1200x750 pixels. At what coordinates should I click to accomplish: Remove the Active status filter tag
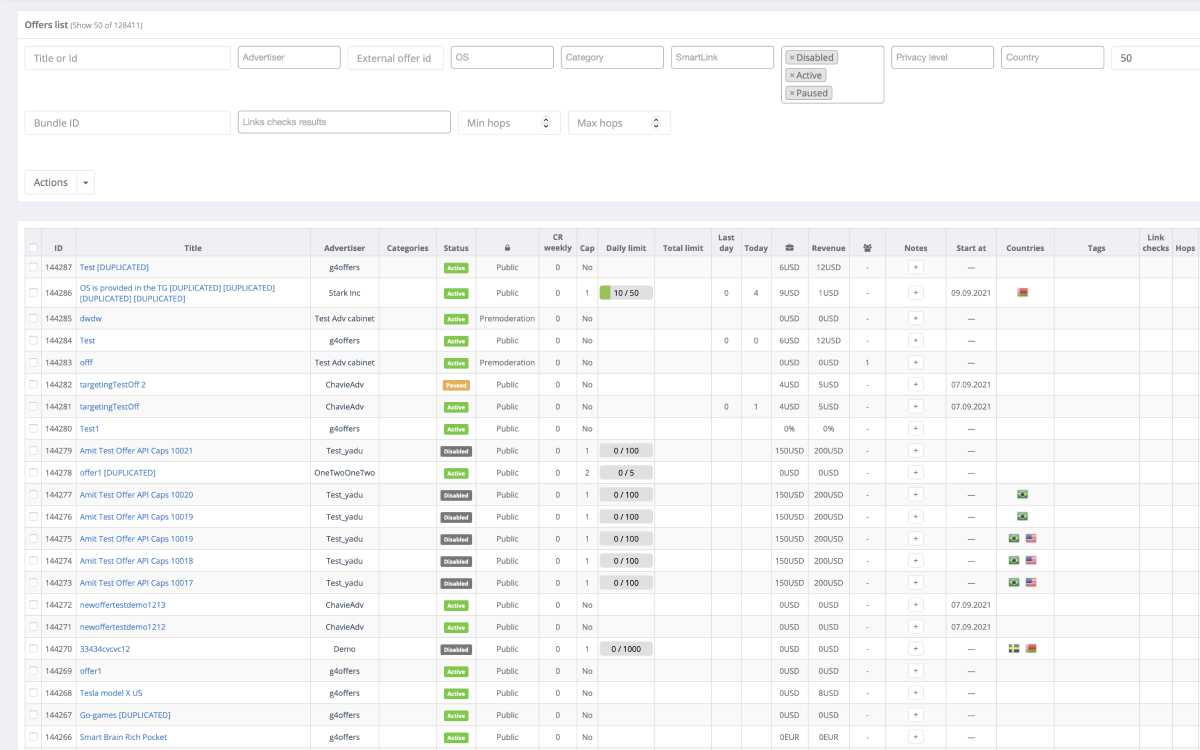(792, 76)
